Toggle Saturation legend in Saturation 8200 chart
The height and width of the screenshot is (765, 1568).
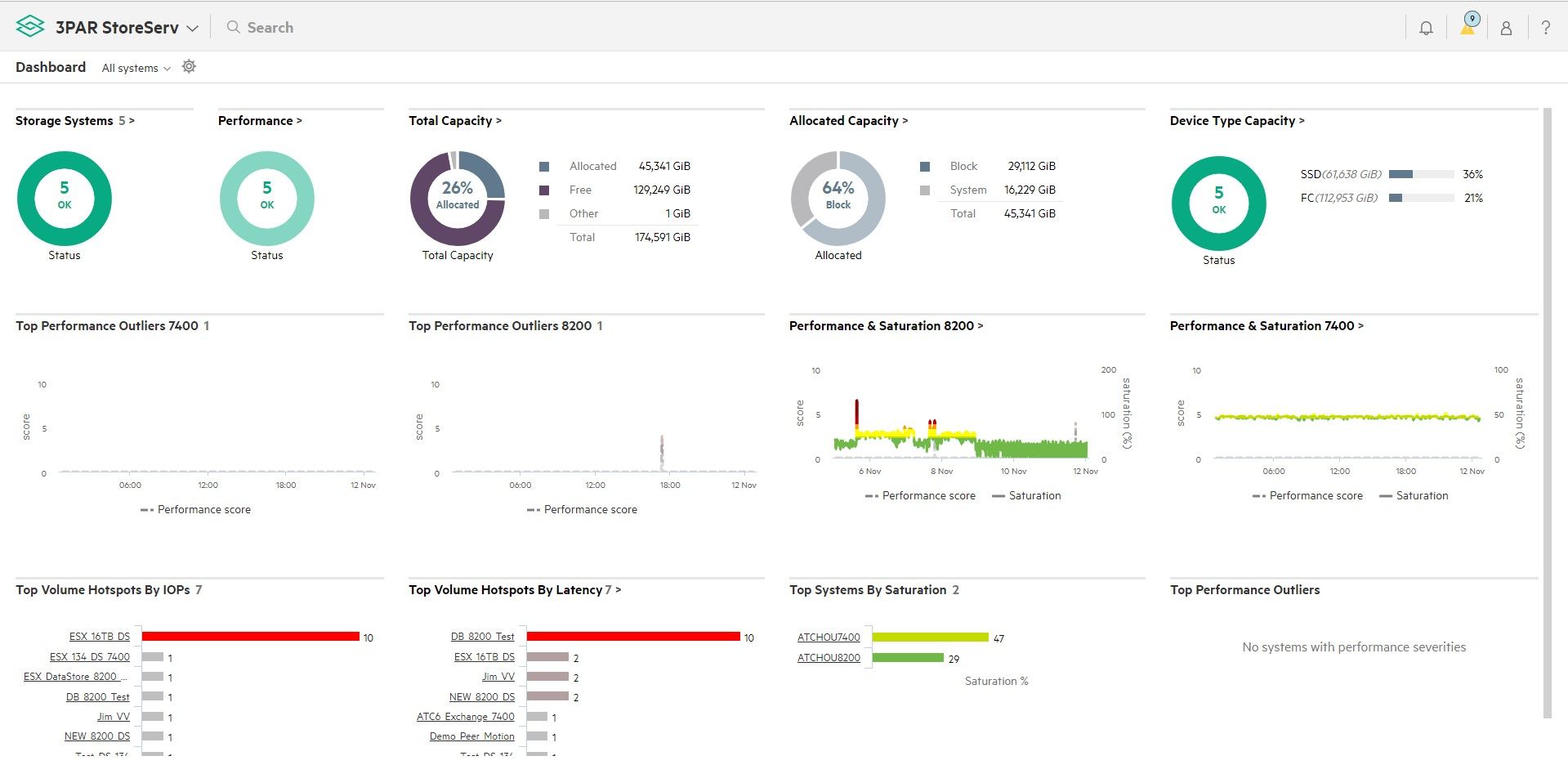point(1026,495)
